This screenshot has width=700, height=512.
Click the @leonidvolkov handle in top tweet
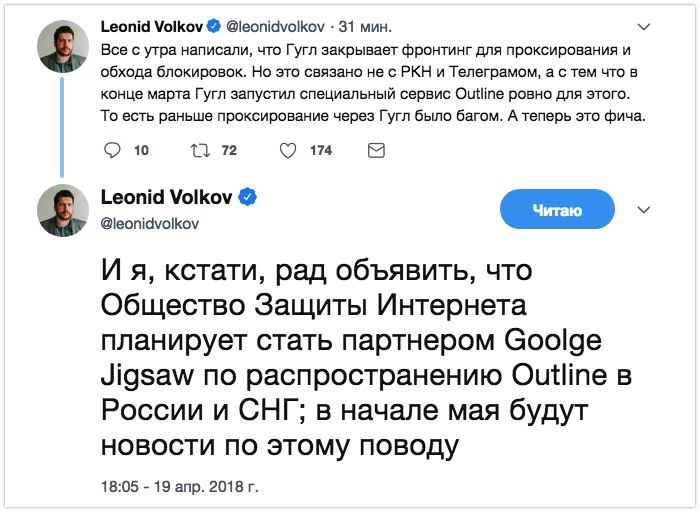point(274,24)
